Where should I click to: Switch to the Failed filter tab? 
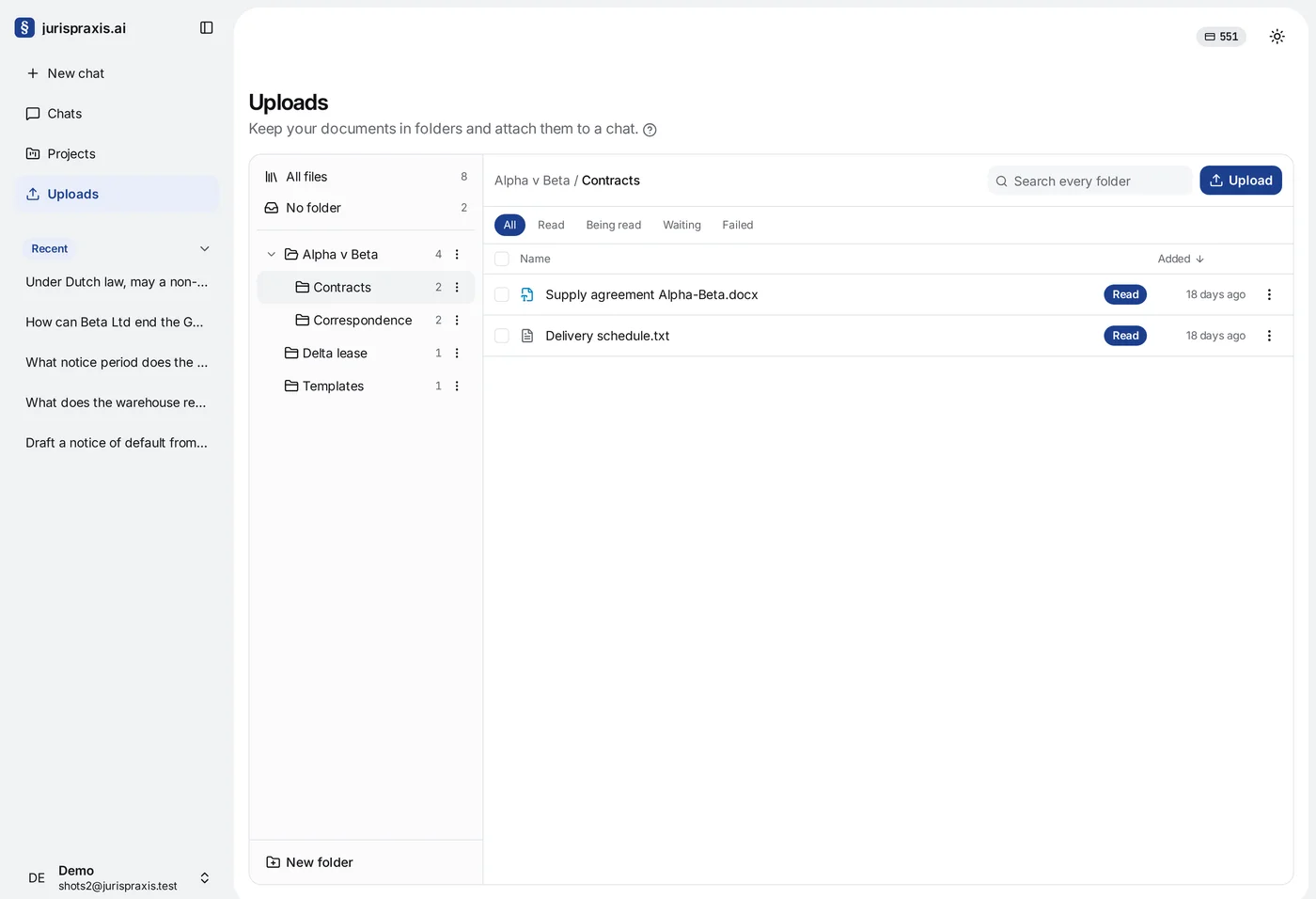click(x=738, y=225)
